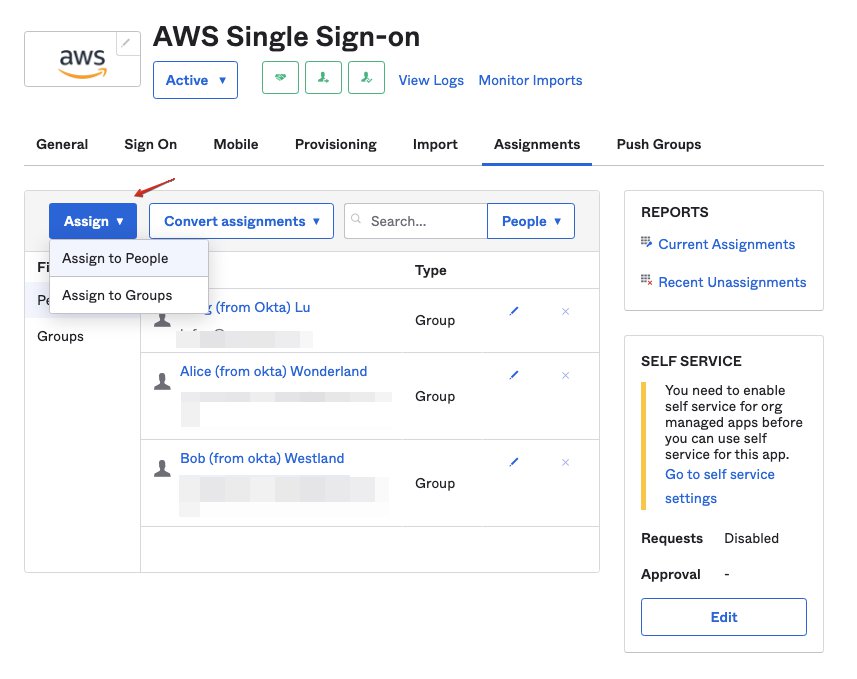
Task: Click Alice Wonderland's user avatar icon
Action: tap(162, 381)
